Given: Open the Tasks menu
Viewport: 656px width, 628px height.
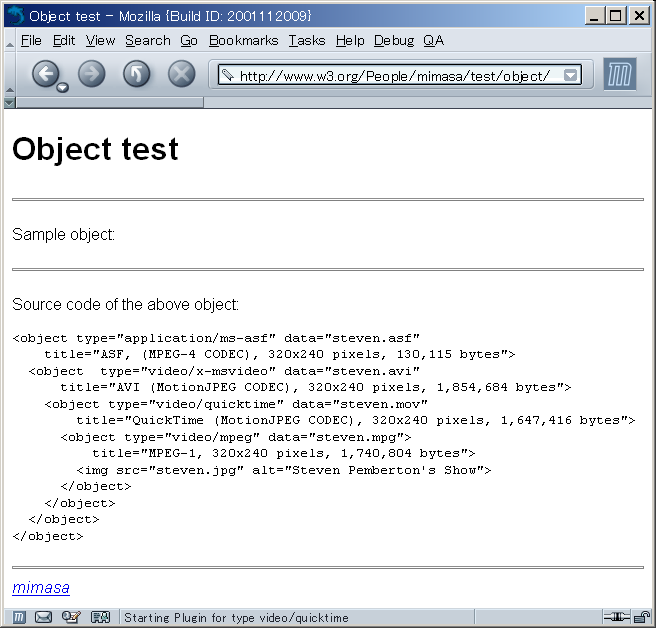Looking at the screenshot, I should [306, 40].
